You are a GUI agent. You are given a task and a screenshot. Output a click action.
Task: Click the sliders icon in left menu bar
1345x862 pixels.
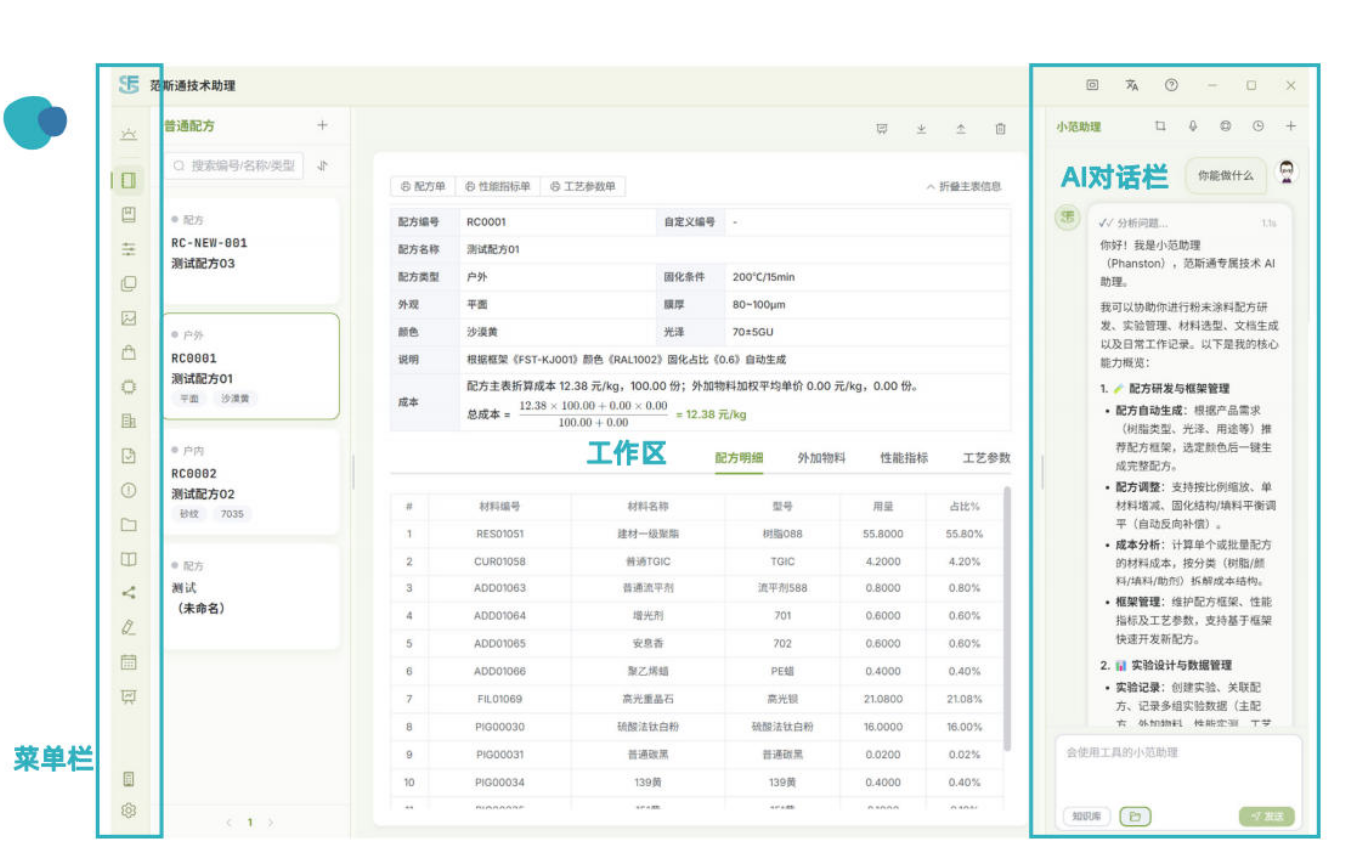128,249
